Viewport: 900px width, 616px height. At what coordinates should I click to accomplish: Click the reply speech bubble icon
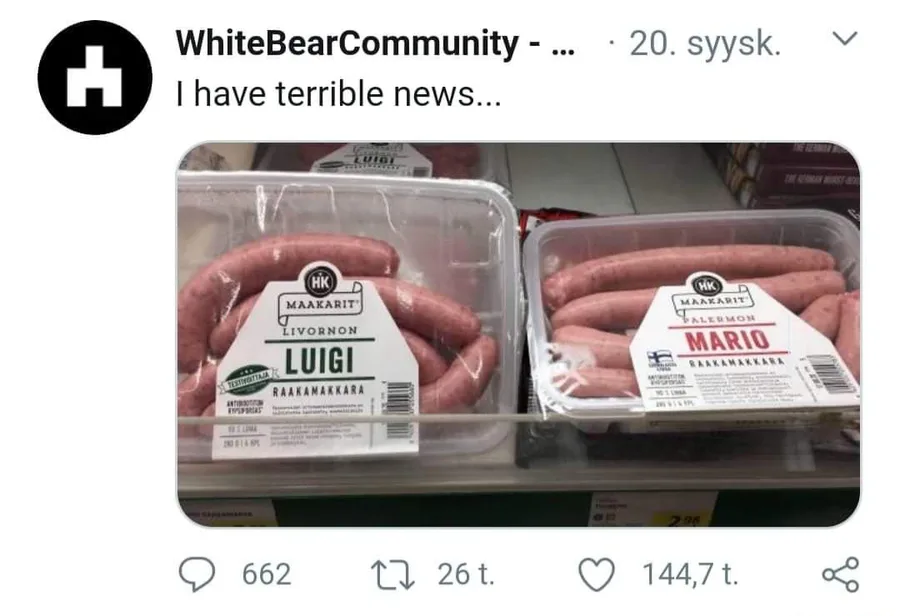click(197, 574)
